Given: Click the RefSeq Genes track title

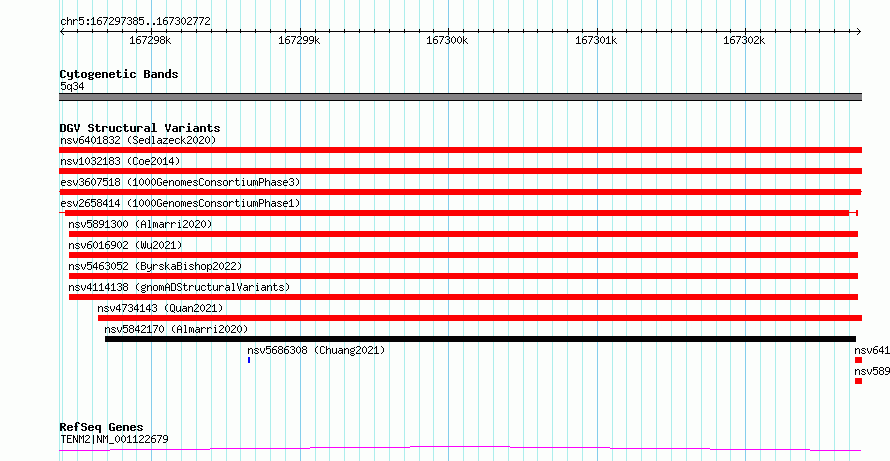Looking at the screenshot, I should [101, 427].
